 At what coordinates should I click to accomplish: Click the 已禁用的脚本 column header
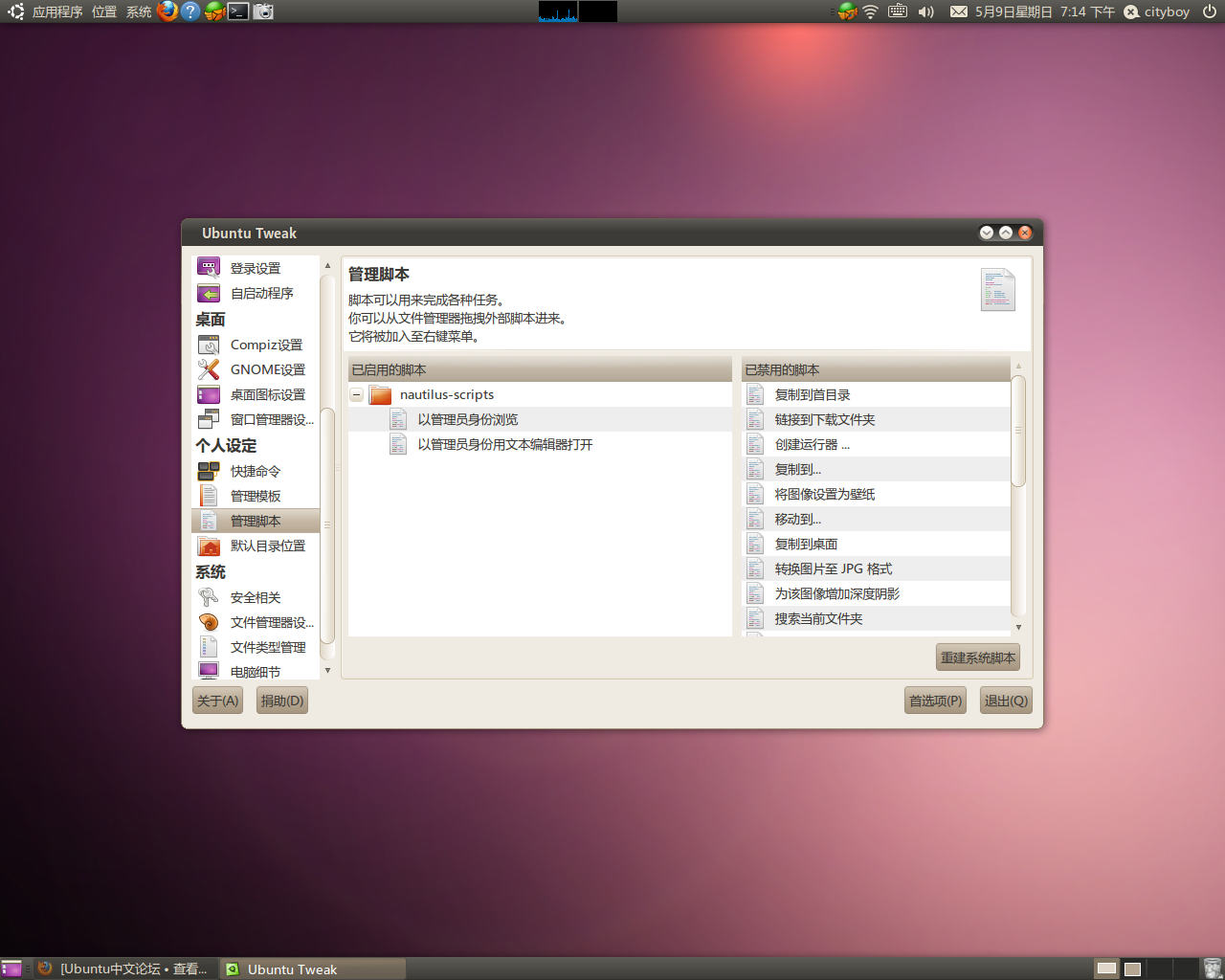tap(876, 369)
